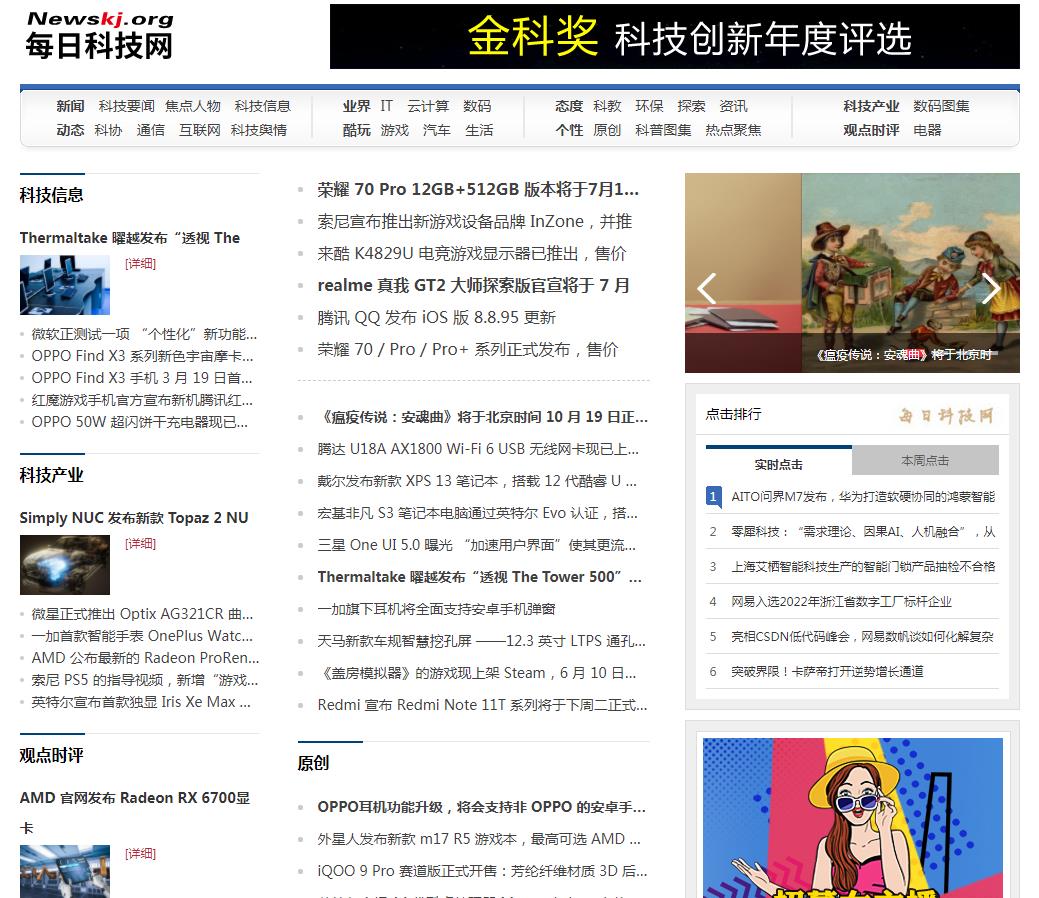The width and height of the screenshot is (1039, 898).
Task: Open OPPO耳机功能升级 headline under 原创
Action: (x=481, y=807)
